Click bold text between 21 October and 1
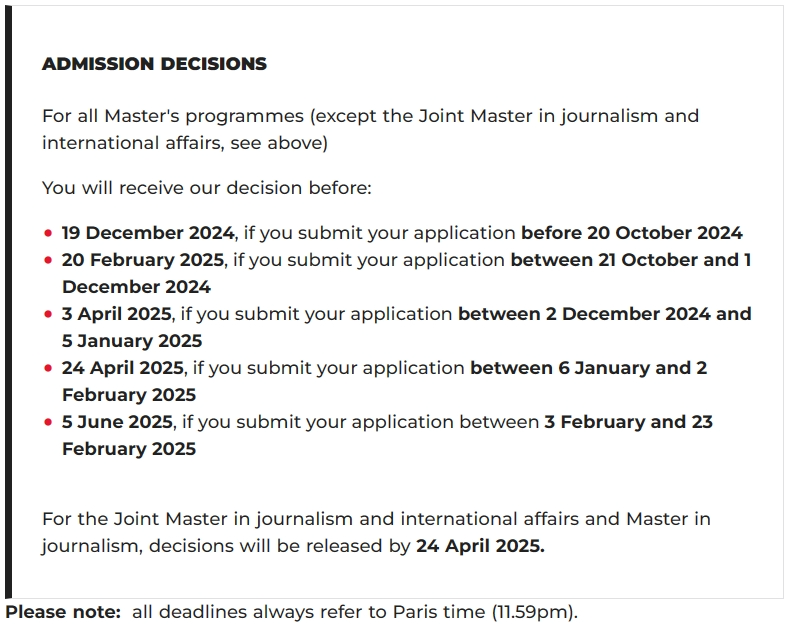Screen dimensions: 788x625 coord(631,260)
